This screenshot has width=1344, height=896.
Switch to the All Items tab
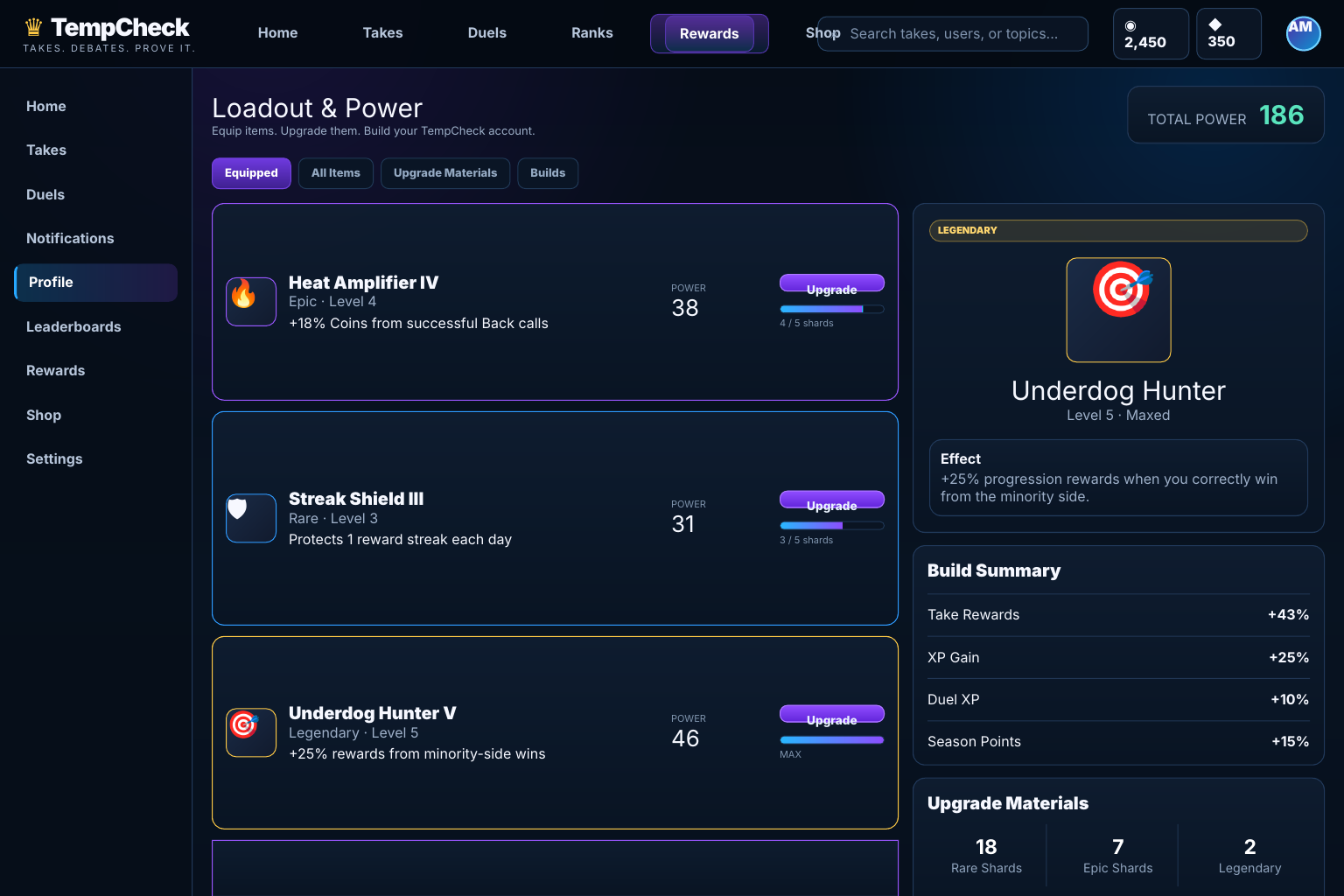pyautogui.click(x=336, y=173)
